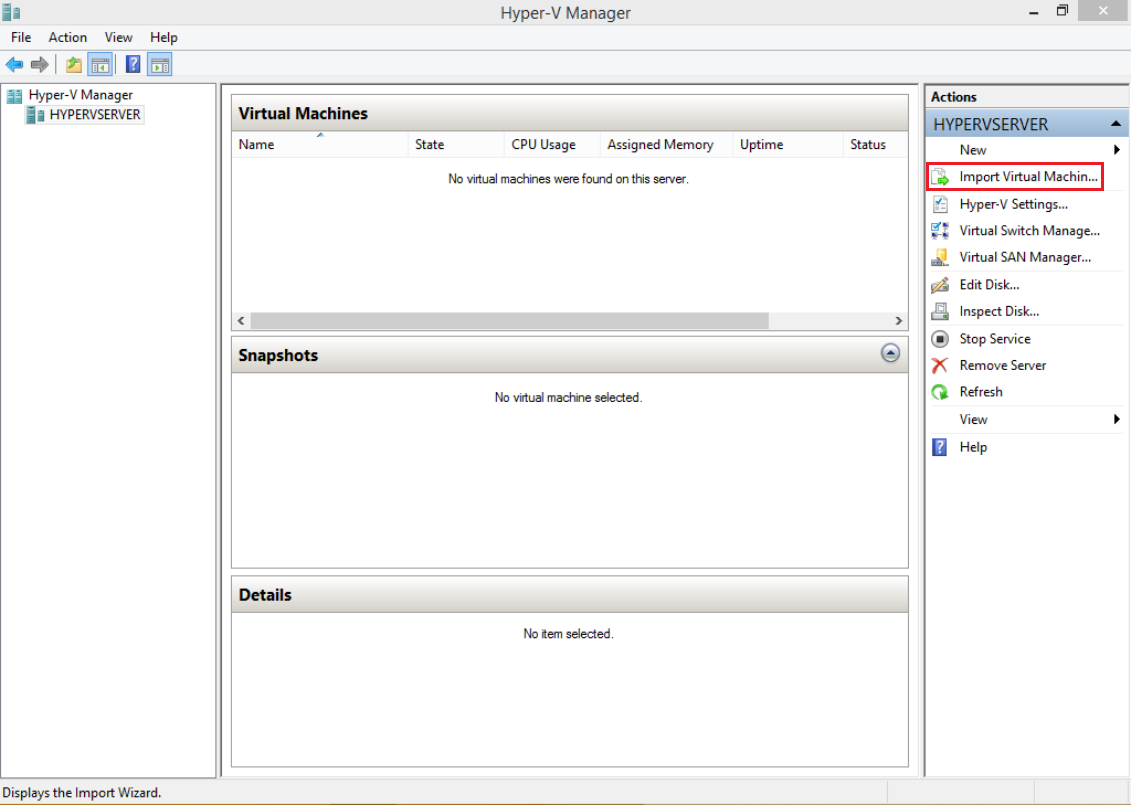
Task: Open the Virtual Switch Manager
Action: pos(1030,230)
